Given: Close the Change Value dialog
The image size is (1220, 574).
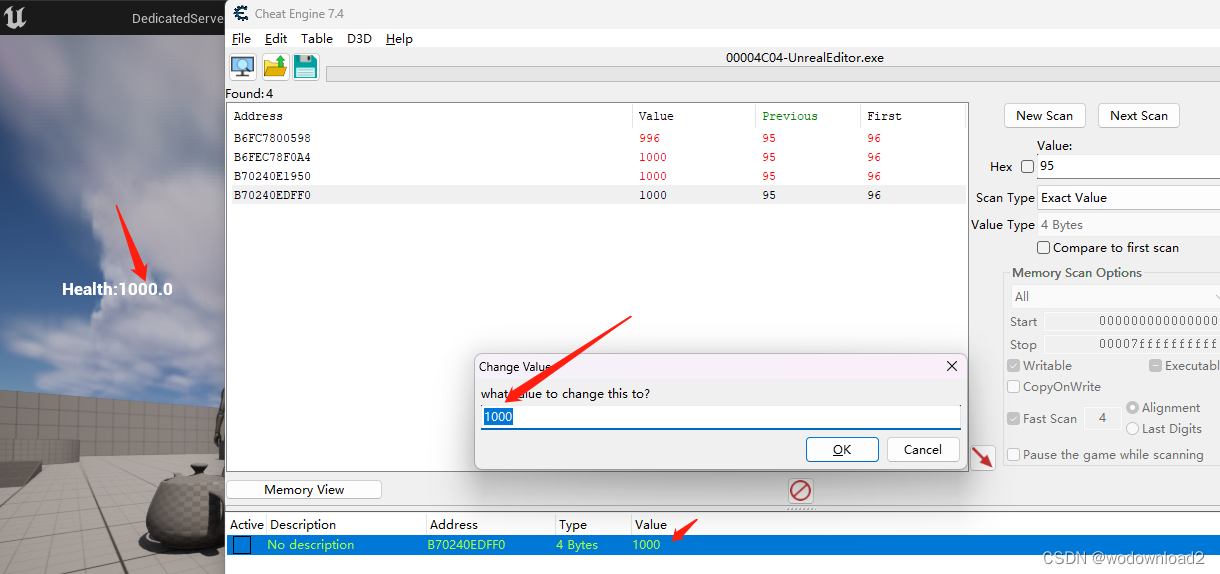Looking at the screenshot, I should click(x=952, y=366).
